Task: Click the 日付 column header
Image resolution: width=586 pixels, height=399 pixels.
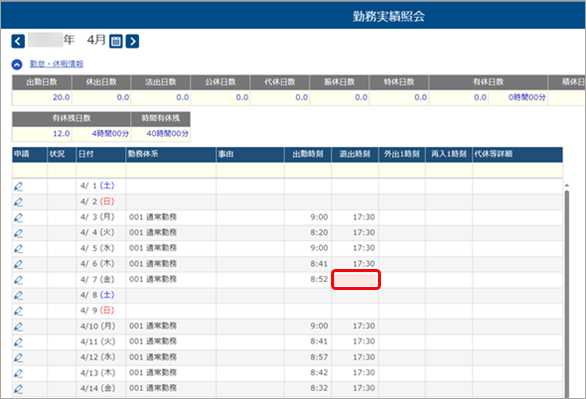Action: [x=101, y=154]
